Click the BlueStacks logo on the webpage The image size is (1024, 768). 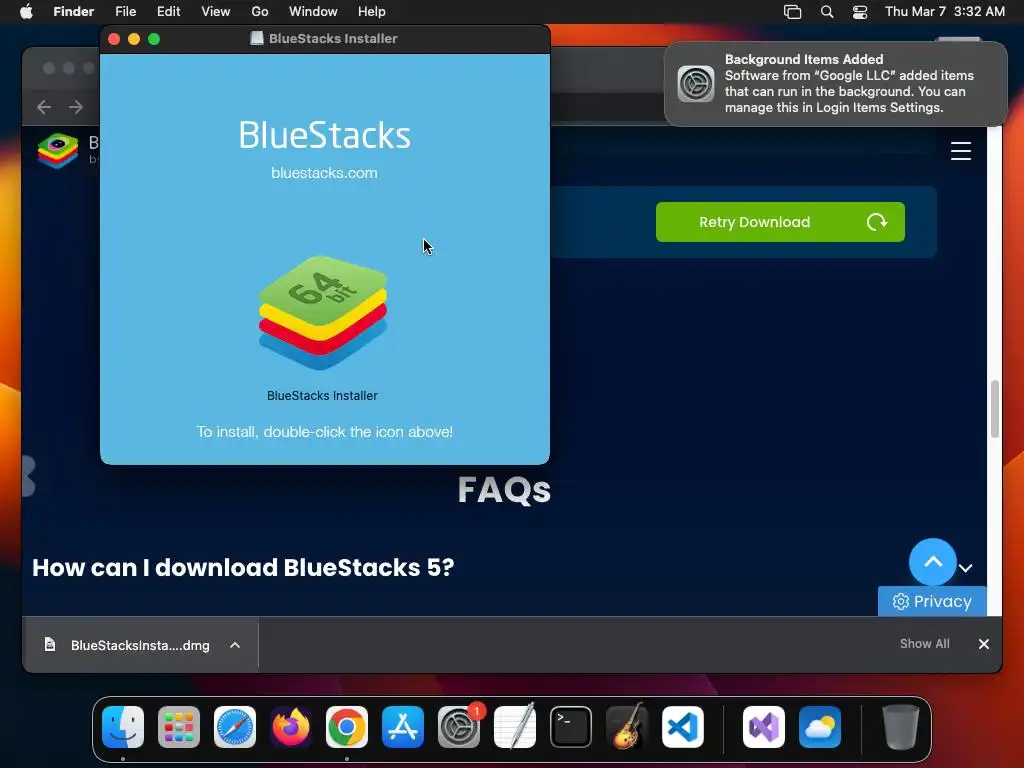[x=57, y=151]
